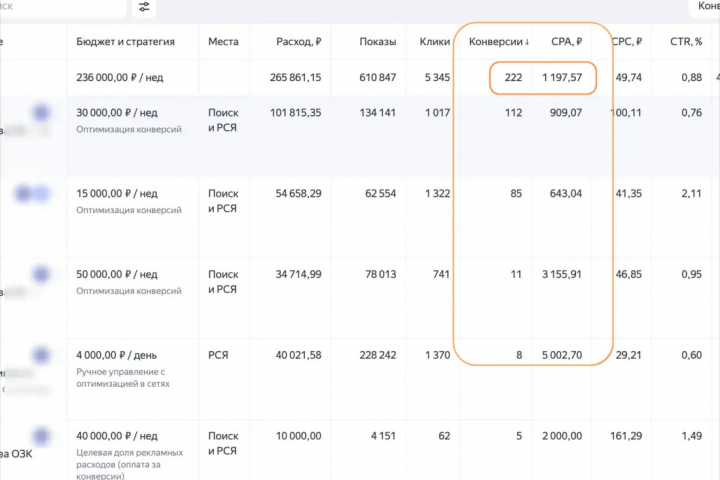Select CPA value 5 002,70
The height and width of the screenshot is (480, 720).
point(562,356)
